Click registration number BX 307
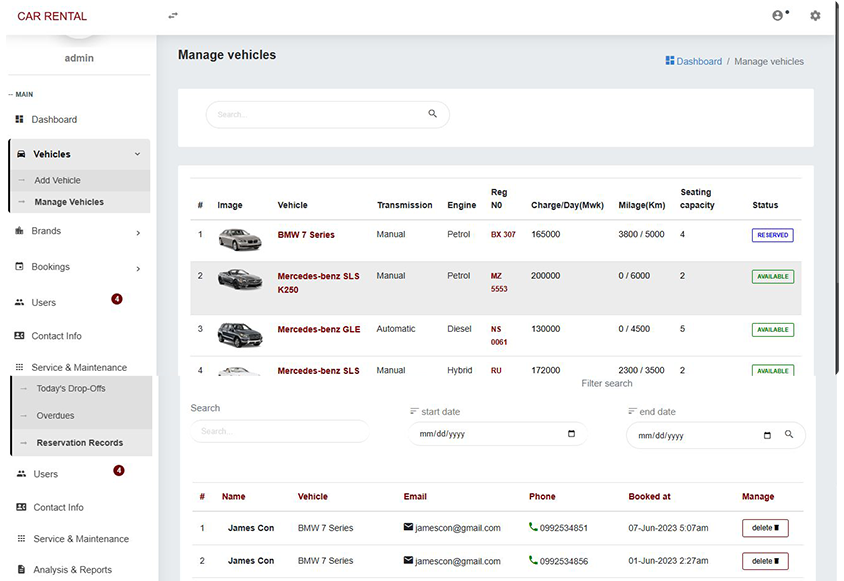This screenshot has width=844, height=581. (x=503, y=234)
